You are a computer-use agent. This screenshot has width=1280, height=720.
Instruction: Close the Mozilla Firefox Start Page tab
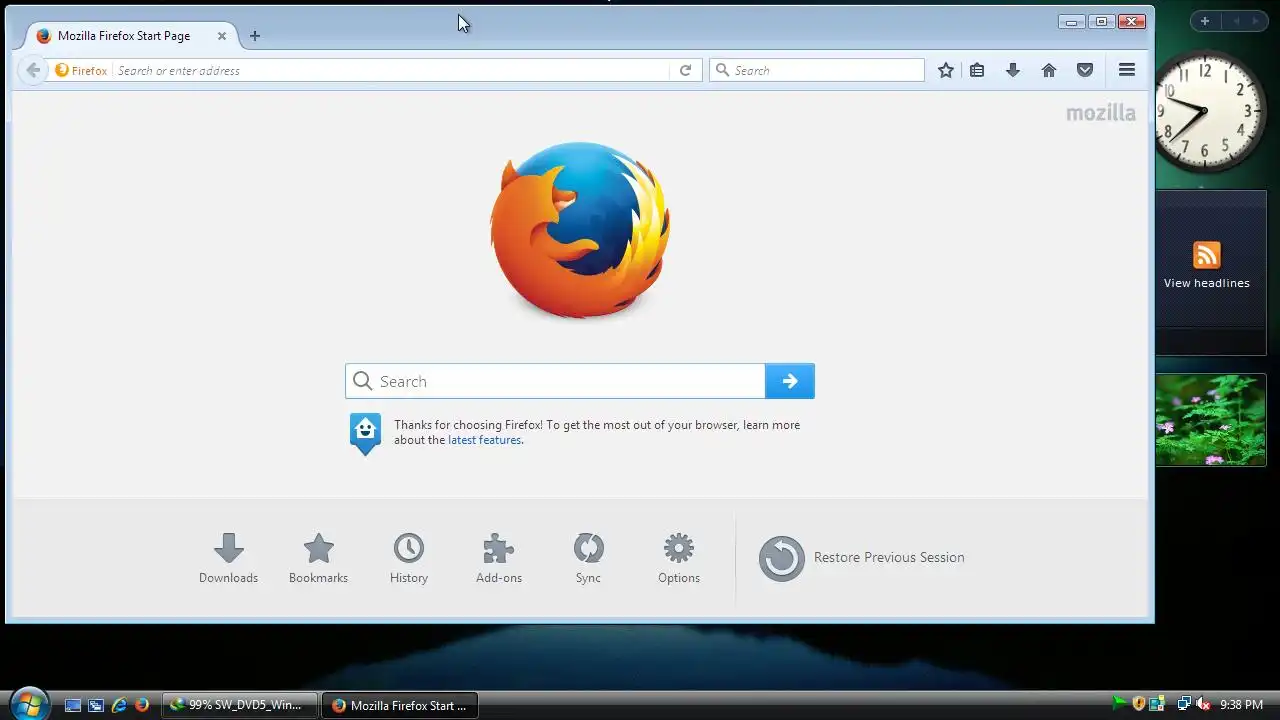point(222,36)
